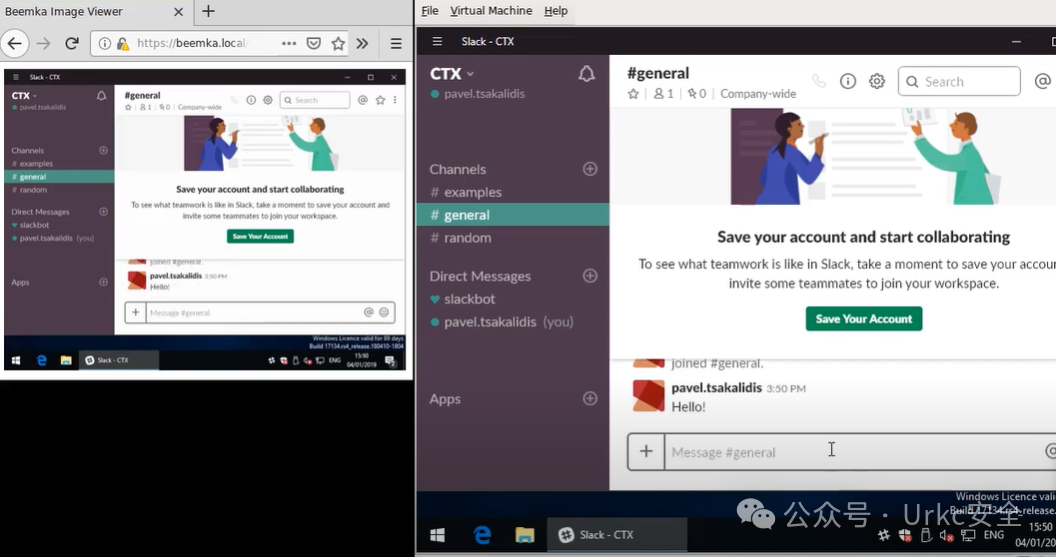Add a channel with Channels plus icon
Viewport: 1056px width, 557px height.
[x=590, y=169]
